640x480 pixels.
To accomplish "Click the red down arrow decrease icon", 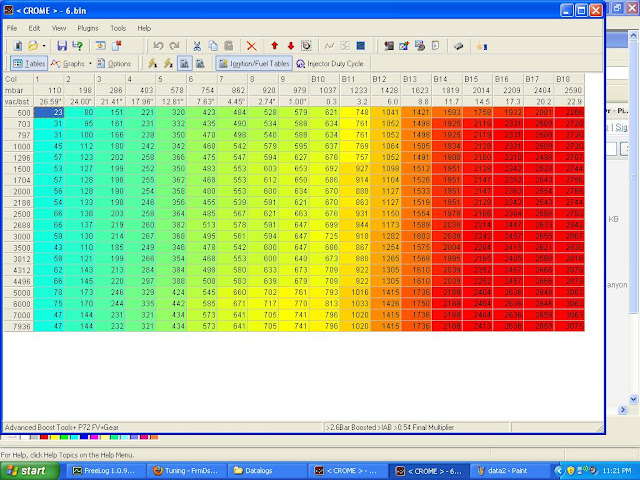I will pyautogui.click(x=290, y=46).
